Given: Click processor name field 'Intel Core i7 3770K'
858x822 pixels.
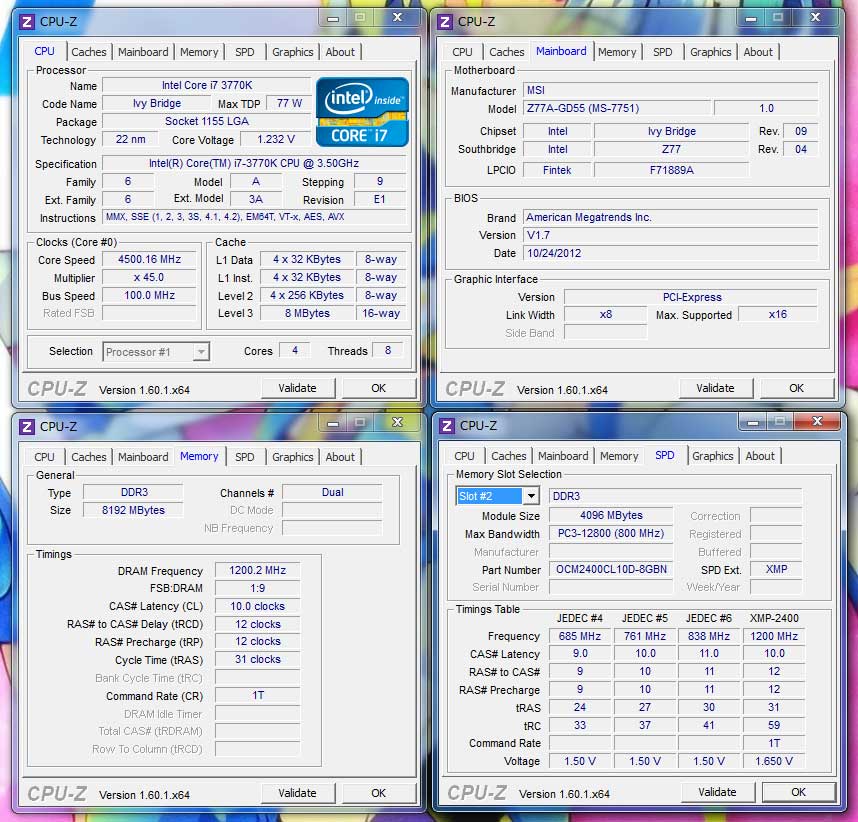Looking at the screenshot, I should coord(207,85).
